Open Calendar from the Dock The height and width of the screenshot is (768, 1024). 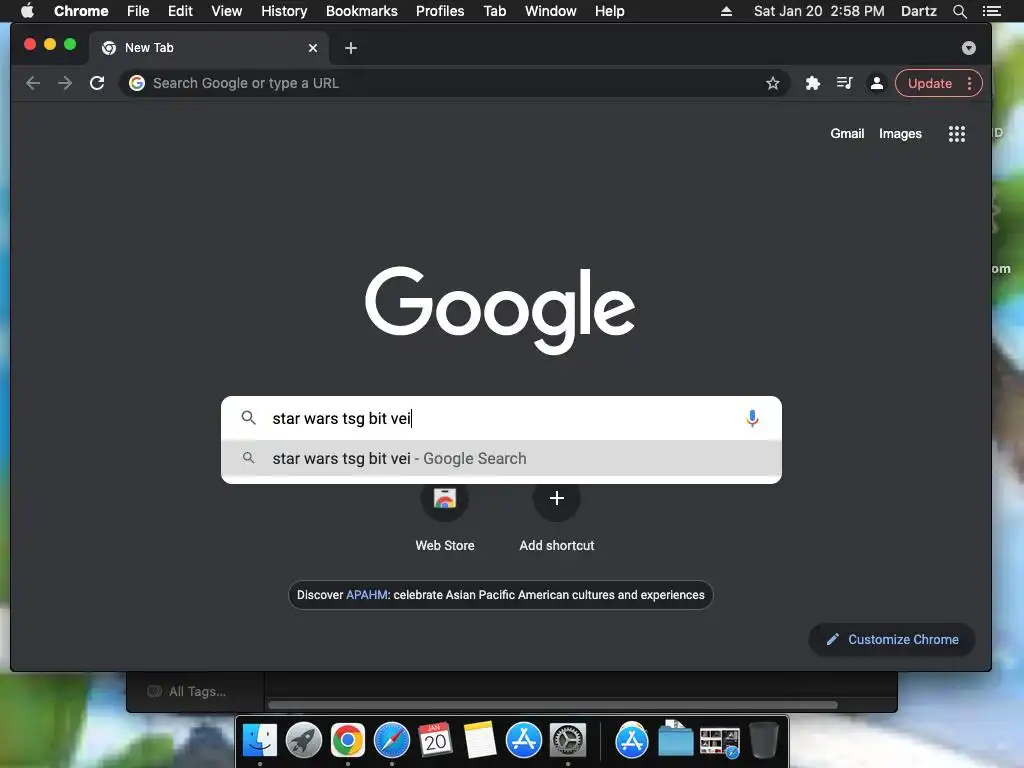tap(436, 741)
